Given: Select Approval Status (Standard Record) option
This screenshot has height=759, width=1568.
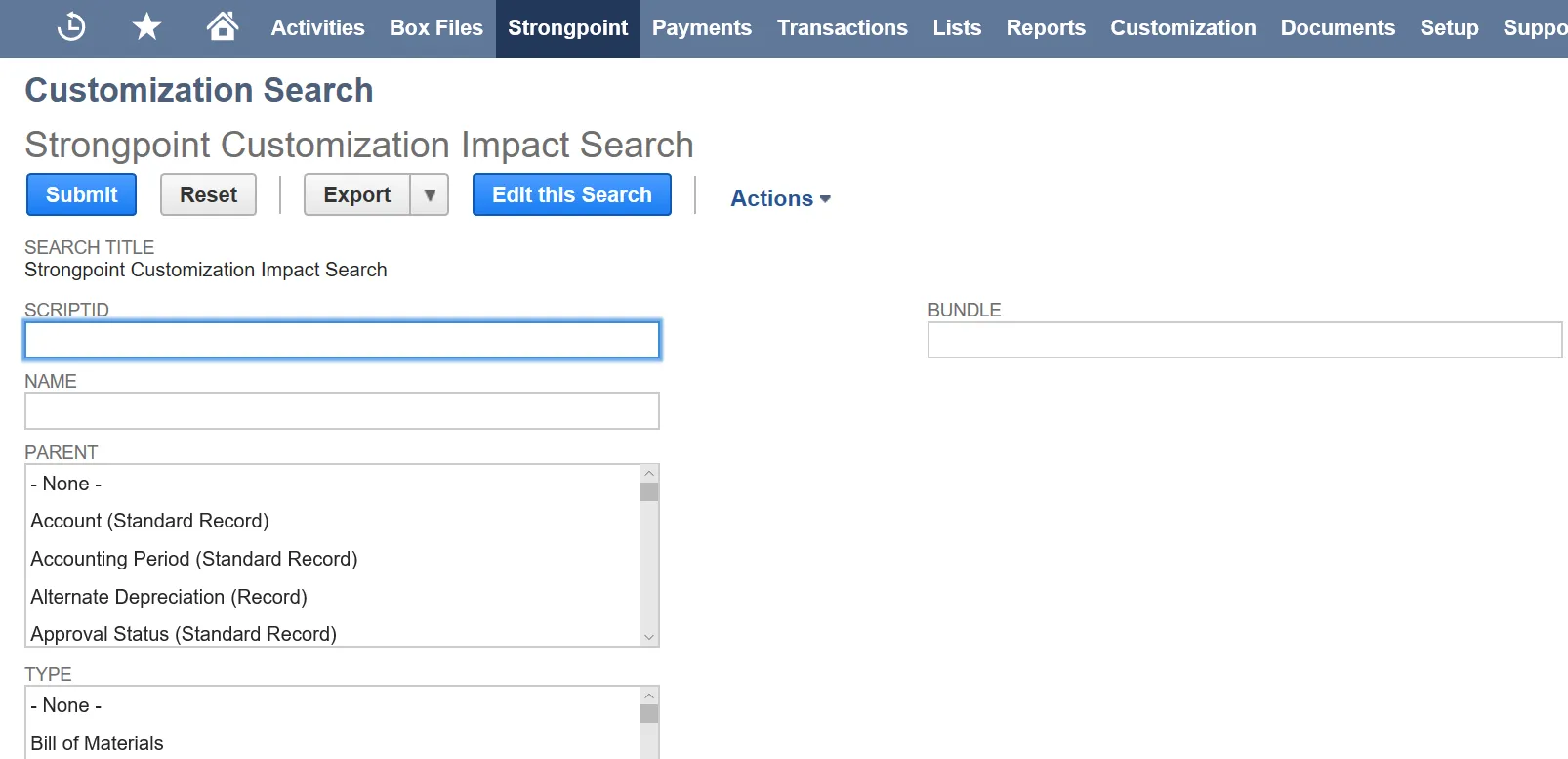Looking at the screenshot, I should click(x=333, y=633).
